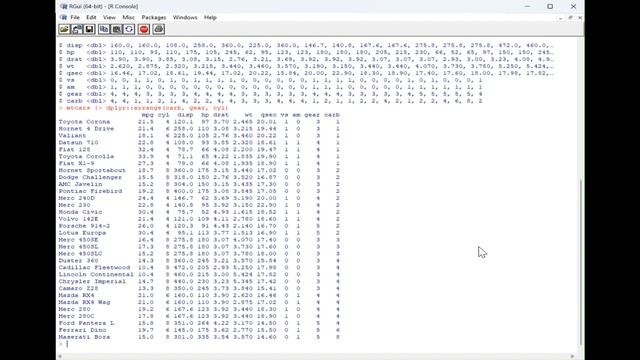Click the "Duster 360" row name
The width and height of the screenshot is (640, 360).
[x=78, y=260]
